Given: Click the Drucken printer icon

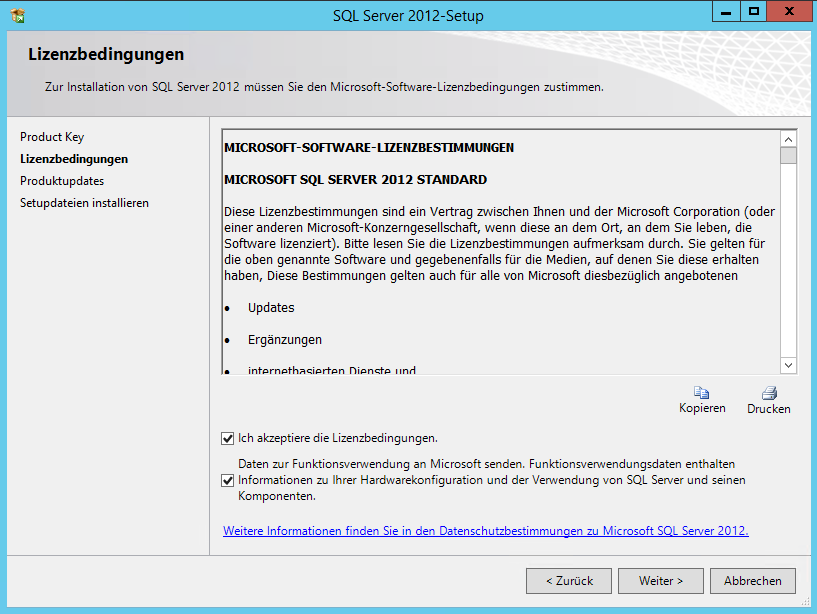Looking at the screenshot, I should coord(768,393).
